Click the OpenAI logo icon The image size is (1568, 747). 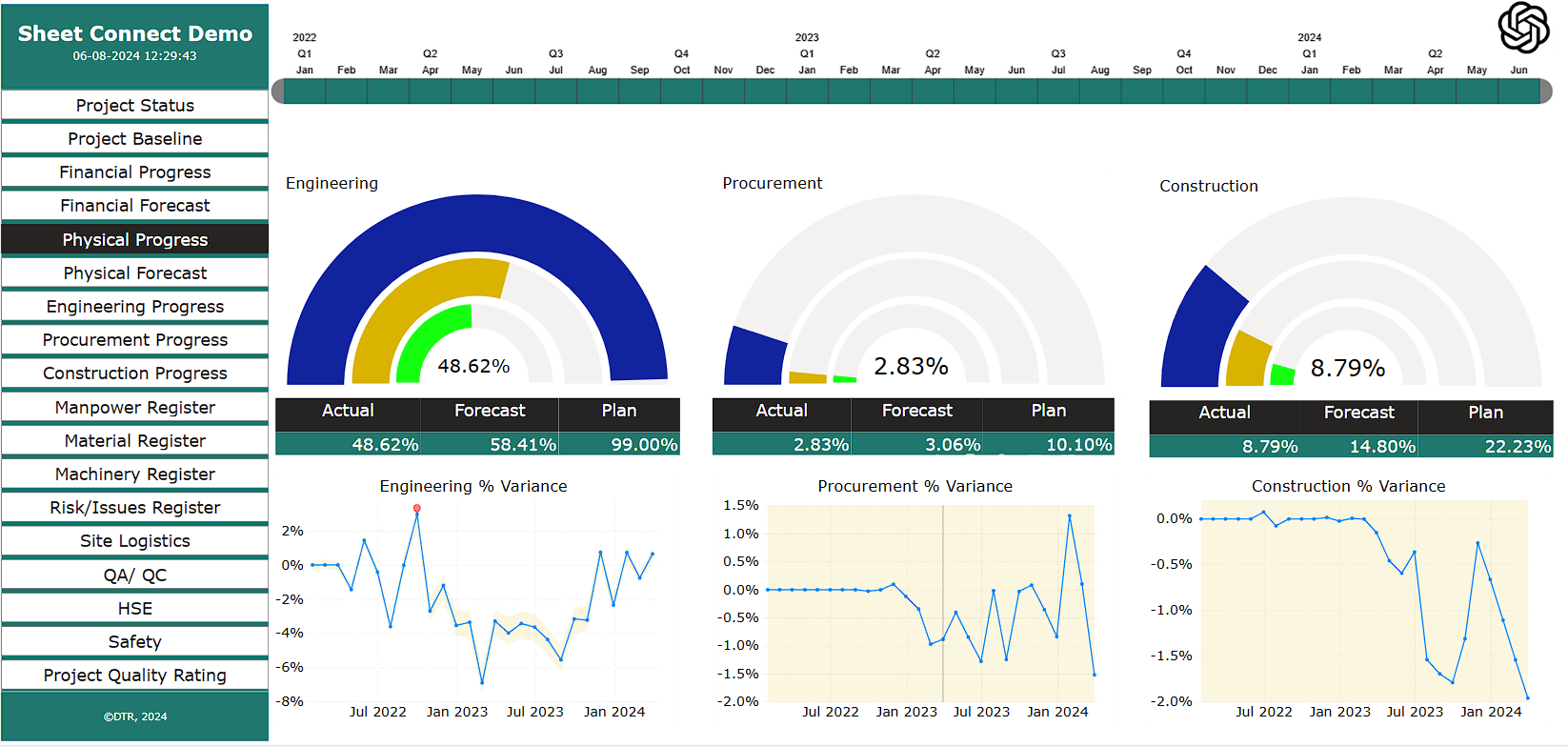point(1523,27)
